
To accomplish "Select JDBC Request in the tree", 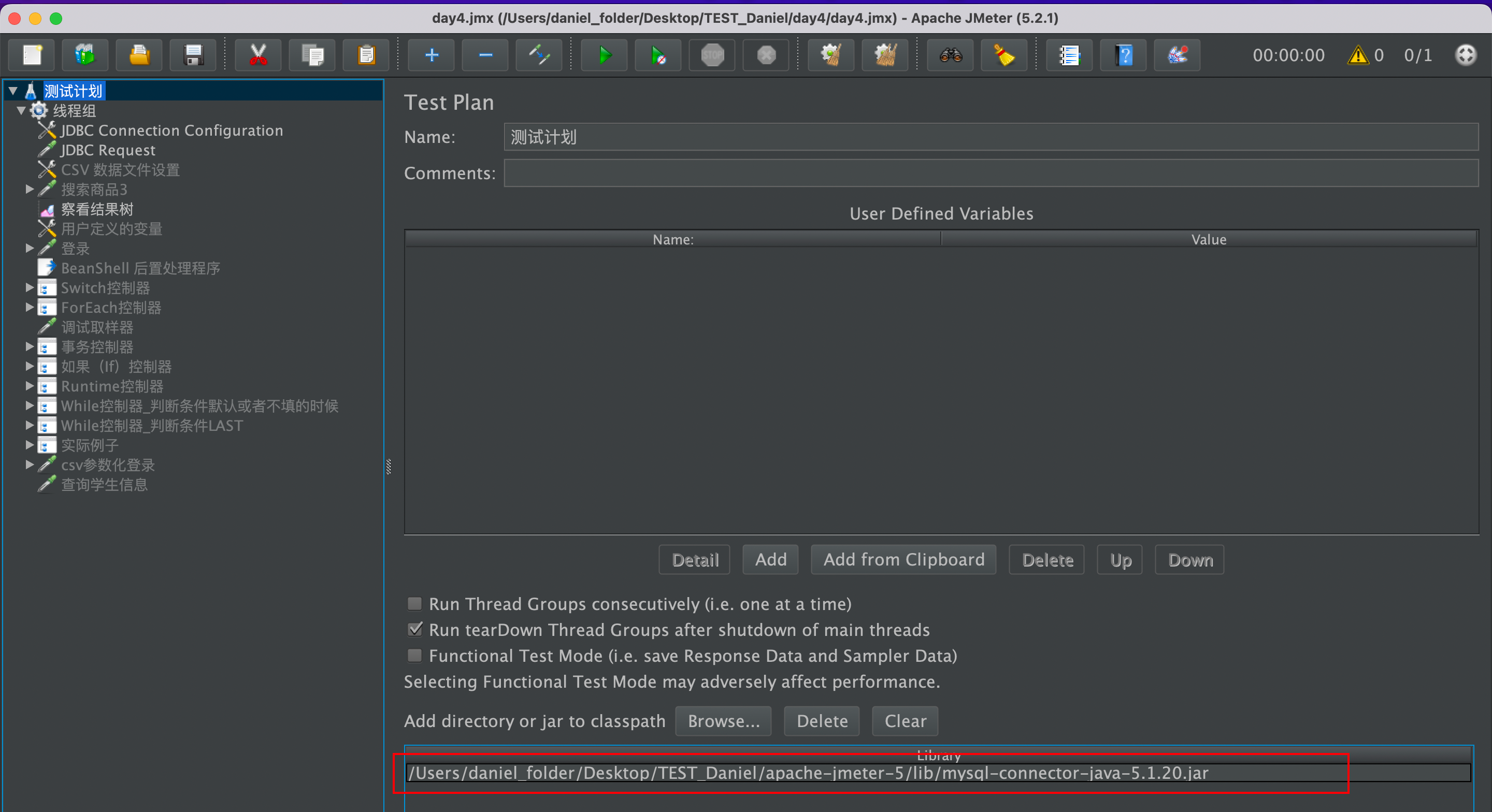I will [108, 150].
